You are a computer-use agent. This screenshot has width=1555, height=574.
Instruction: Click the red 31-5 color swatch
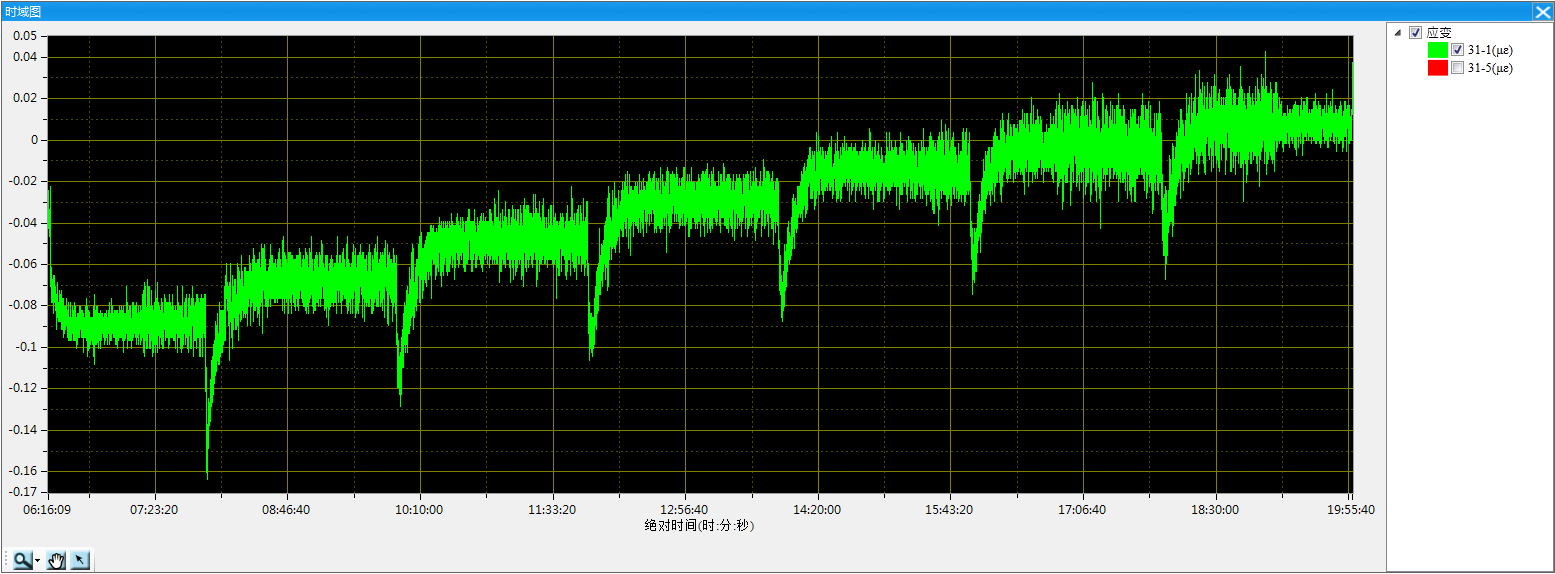pyautogui.click(x=1438, y=68)
